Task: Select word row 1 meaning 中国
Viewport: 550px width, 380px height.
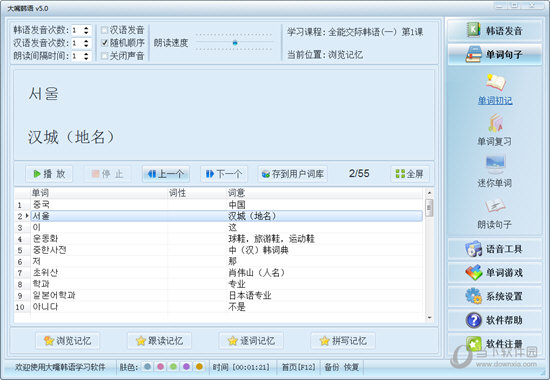Action: point(219,205)
